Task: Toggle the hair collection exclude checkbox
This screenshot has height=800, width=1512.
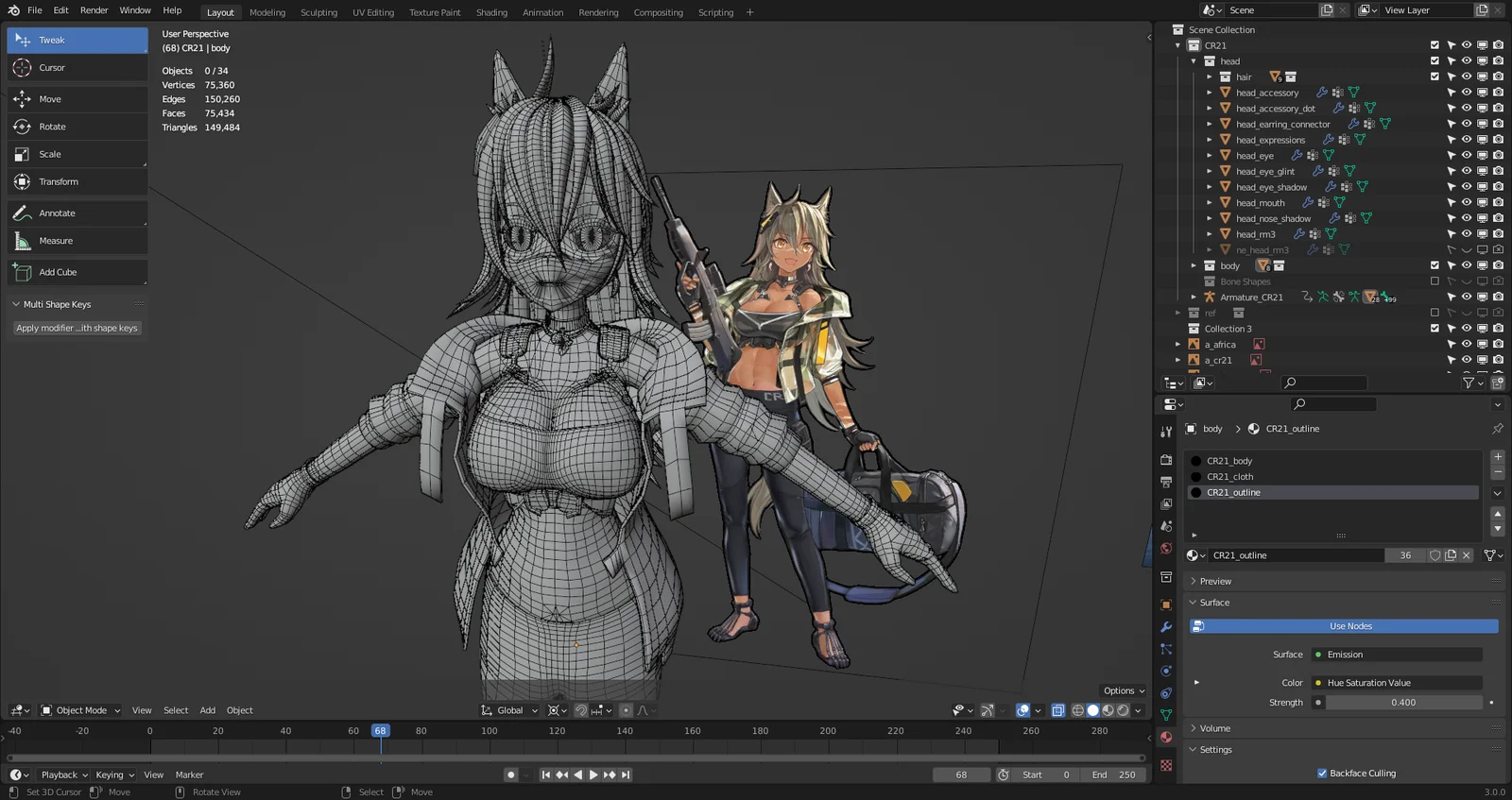Action: (x=1435, y=77)
